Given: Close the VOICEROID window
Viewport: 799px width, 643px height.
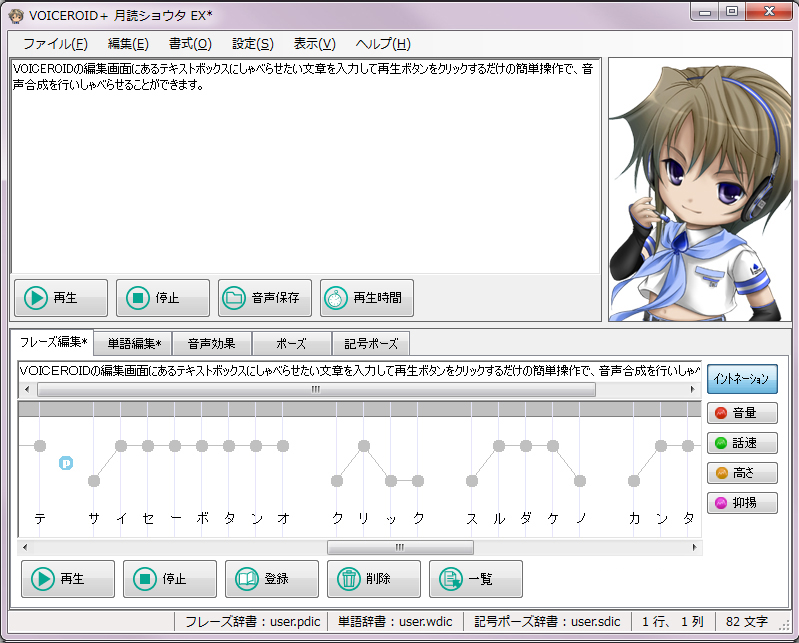Looking at the screenshot, I should 769,11.
